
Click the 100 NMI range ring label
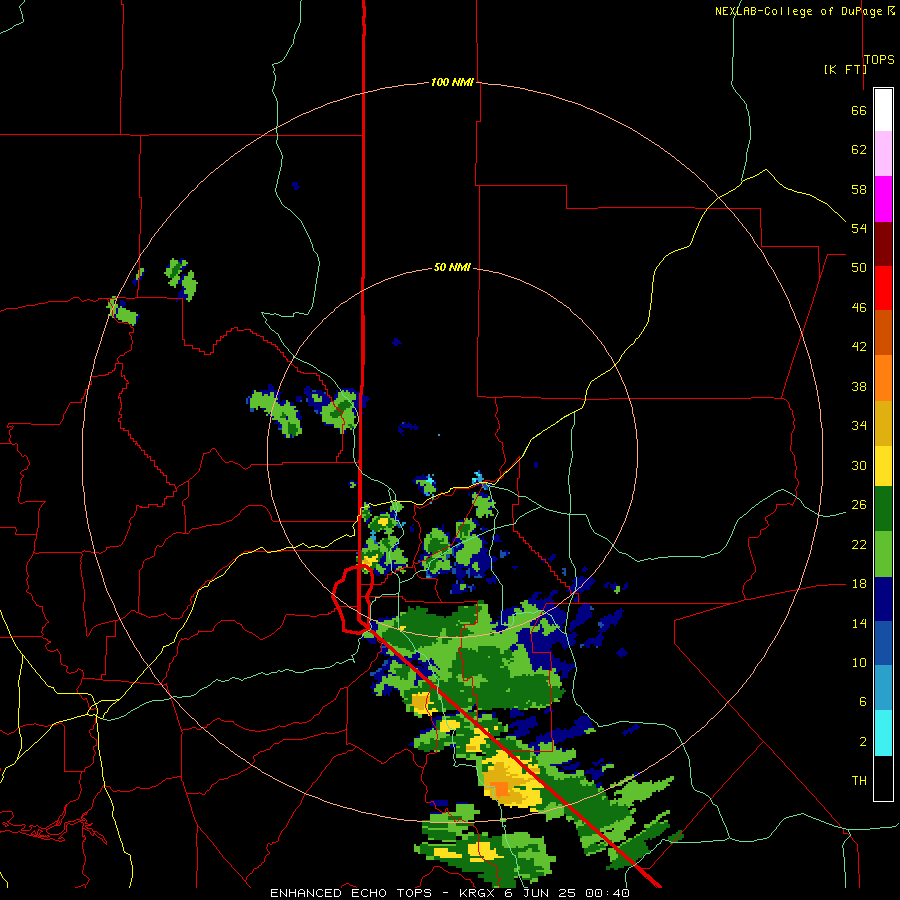tap(452, 82)
